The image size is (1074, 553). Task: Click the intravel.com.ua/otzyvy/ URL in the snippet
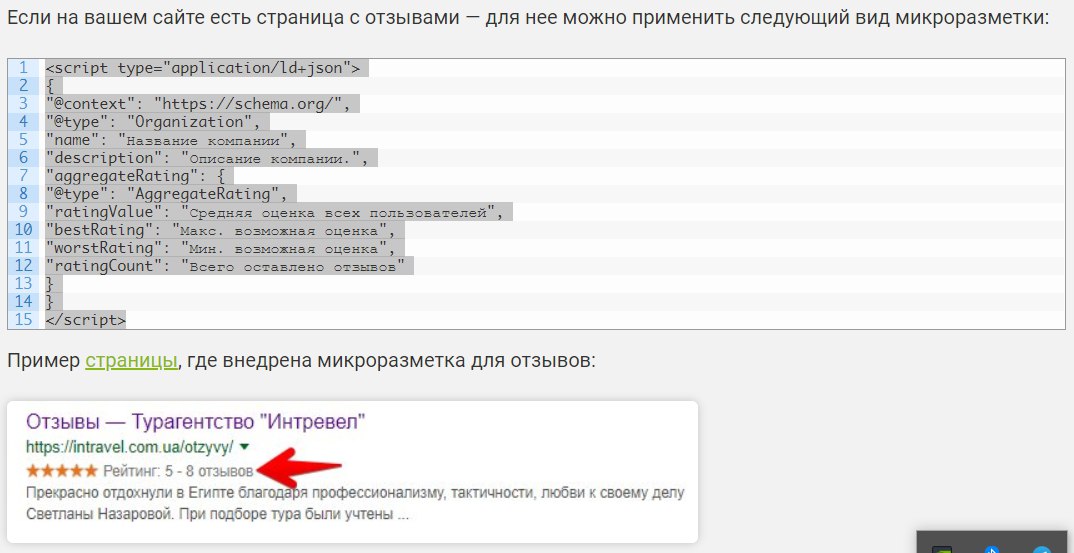coord(129,447)
